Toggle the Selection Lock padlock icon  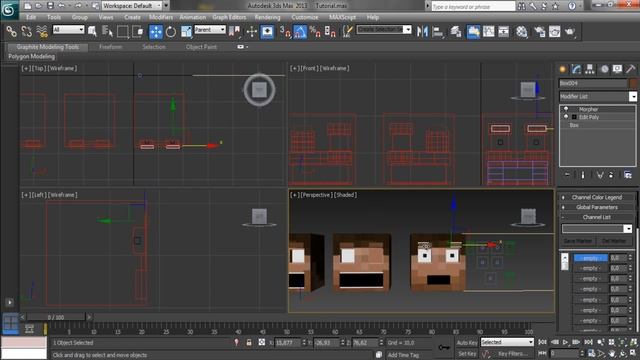pyautogui.click(x=249, y=342)
